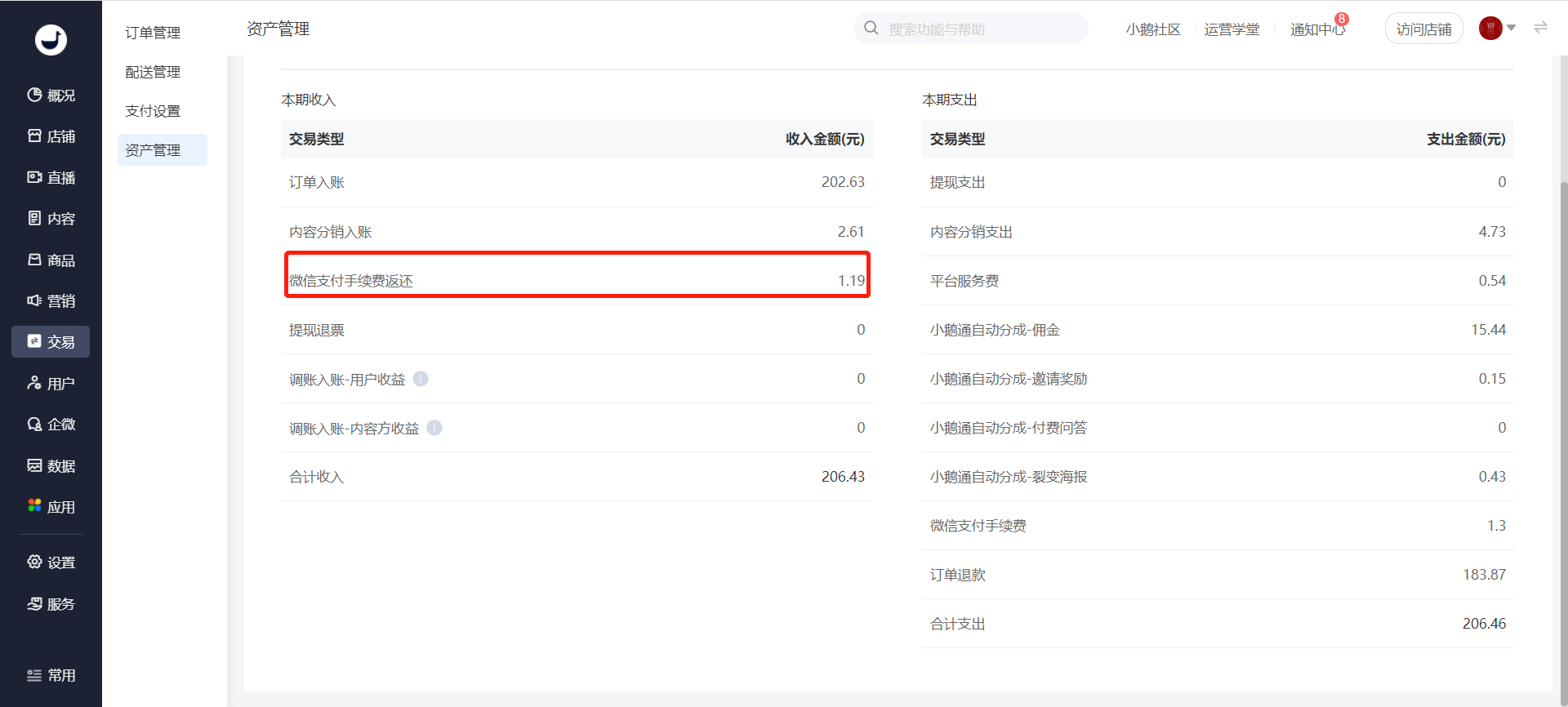Open 配送管理 in the submenu
Screen dimensions: 1568x707
tap(153, 72)
